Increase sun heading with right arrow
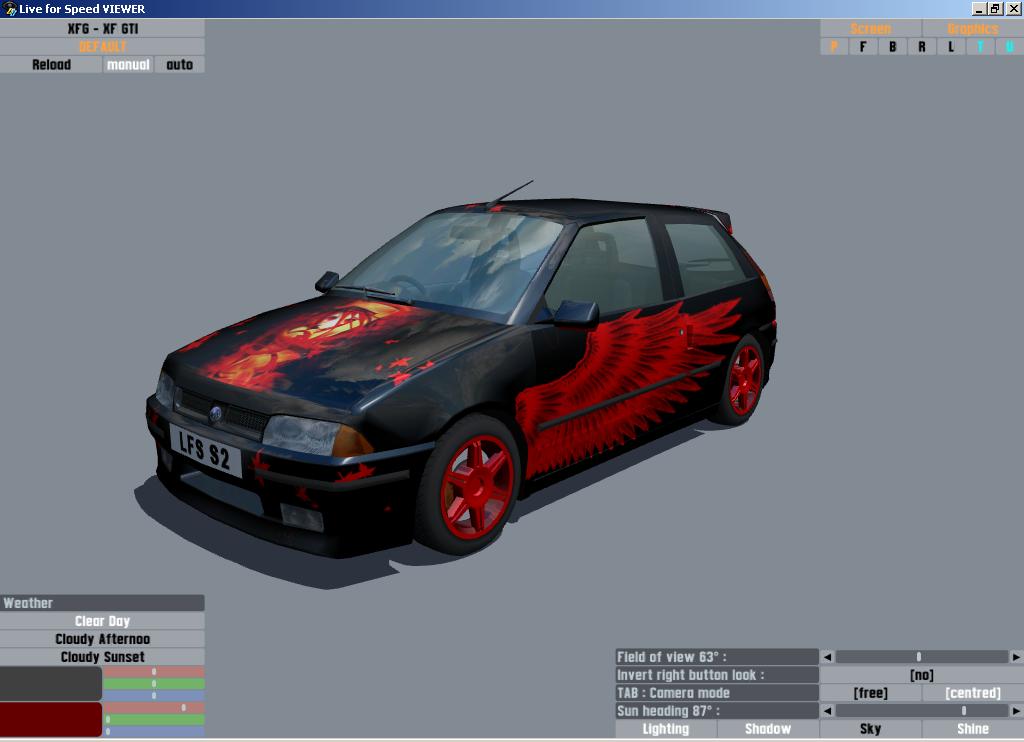The width and height of the screenshot is (1024, 742). tap(1016, 711)
